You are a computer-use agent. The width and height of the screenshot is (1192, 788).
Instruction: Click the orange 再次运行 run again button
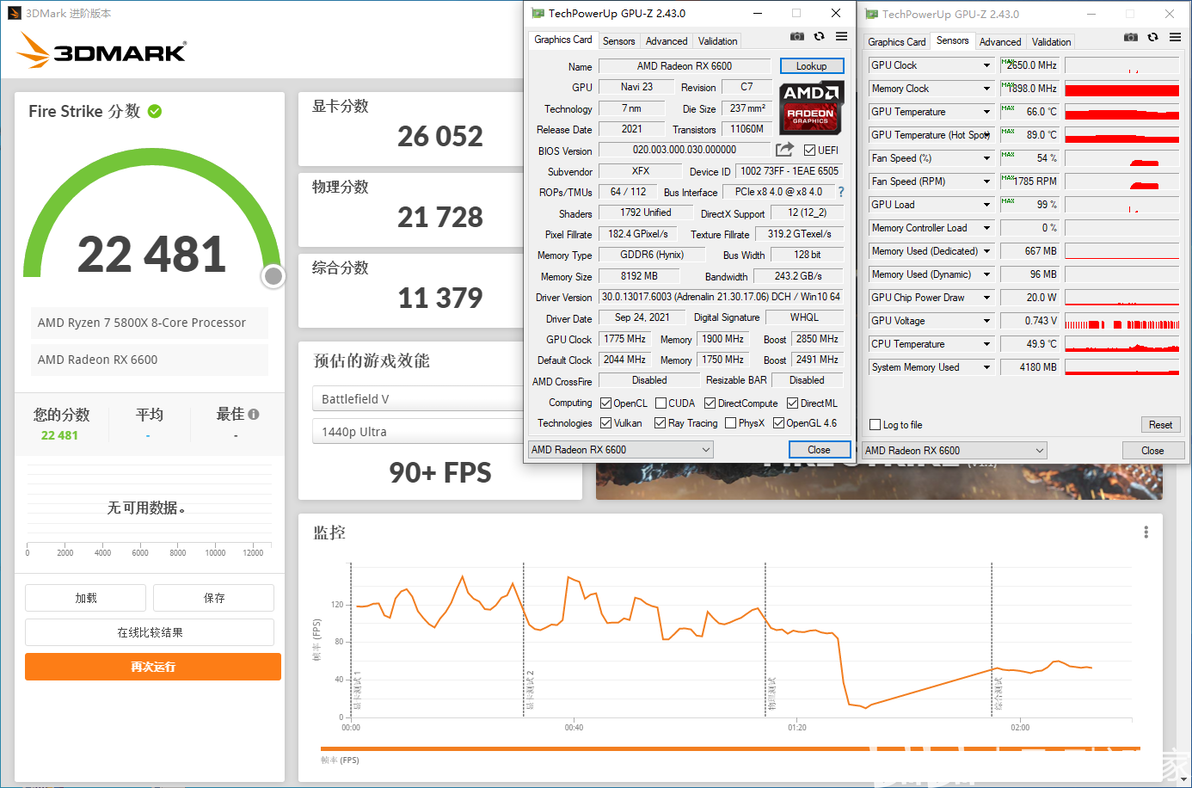click(153, 666)
